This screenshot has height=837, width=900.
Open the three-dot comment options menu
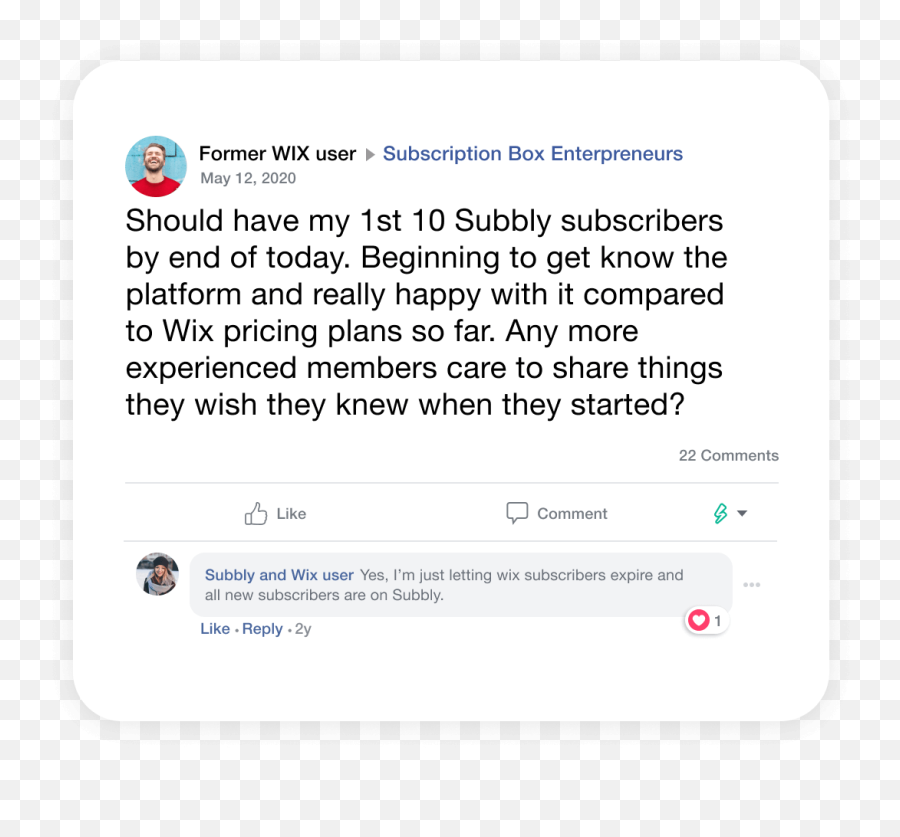click(752, 585)
